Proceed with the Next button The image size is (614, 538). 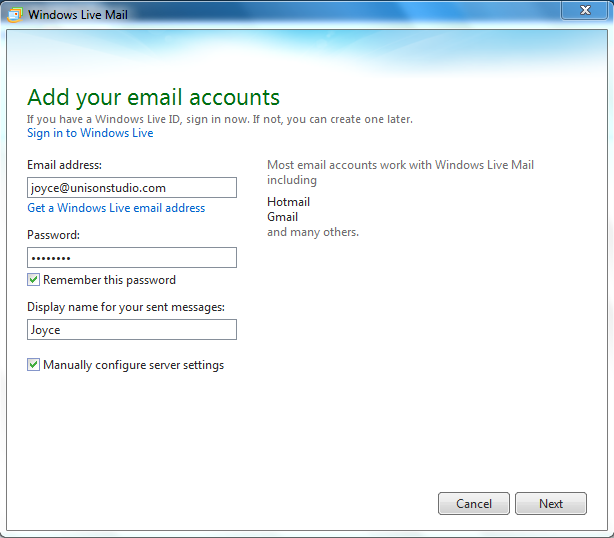(x=551, y=504)
